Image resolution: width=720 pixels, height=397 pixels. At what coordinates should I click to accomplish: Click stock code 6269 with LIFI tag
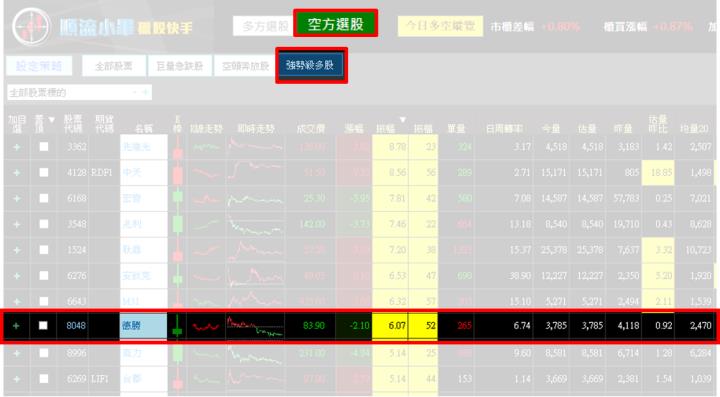pyautogui.click(x=76, y=379)
